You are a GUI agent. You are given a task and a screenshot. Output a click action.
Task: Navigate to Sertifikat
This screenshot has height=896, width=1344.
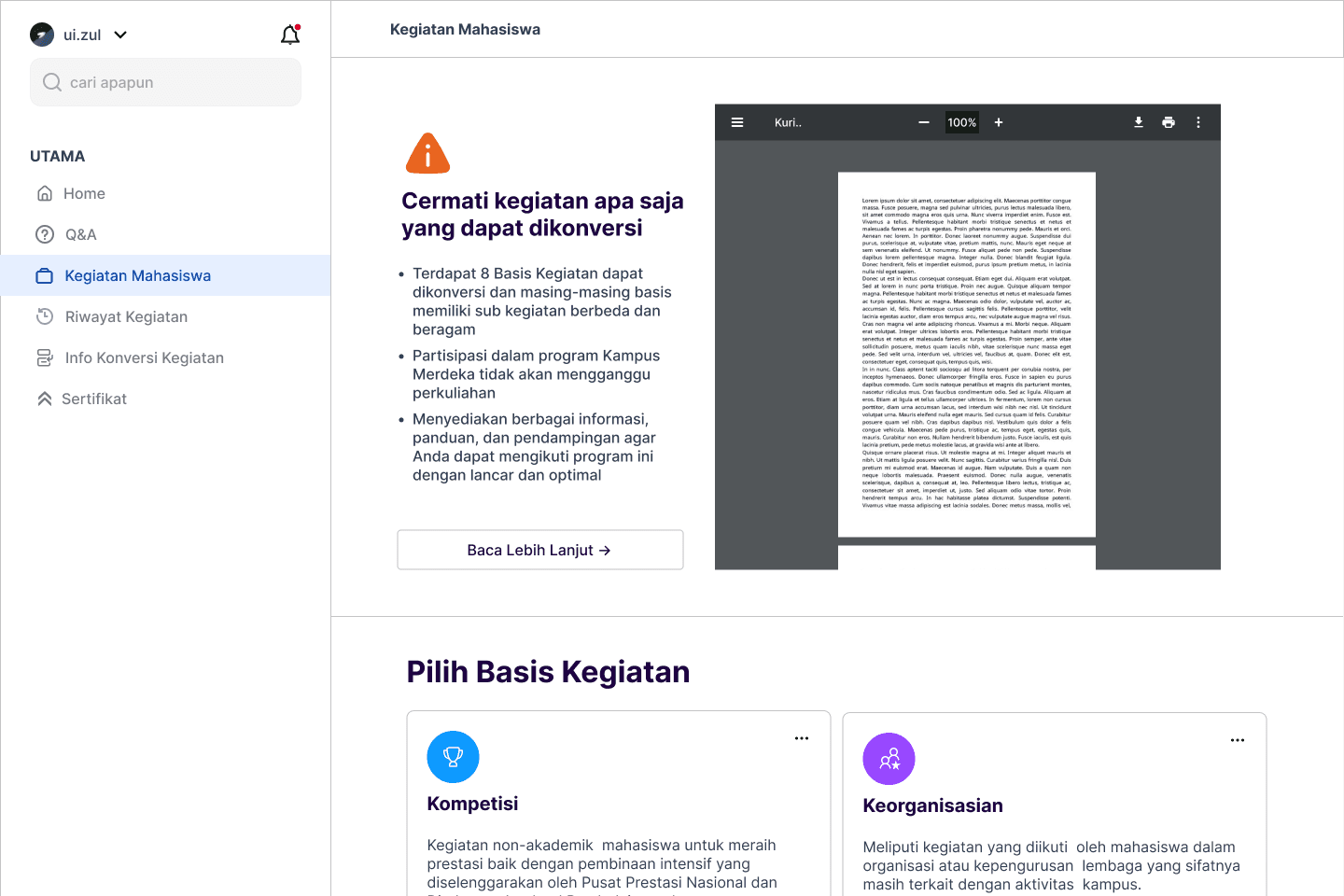click(93, 399)
